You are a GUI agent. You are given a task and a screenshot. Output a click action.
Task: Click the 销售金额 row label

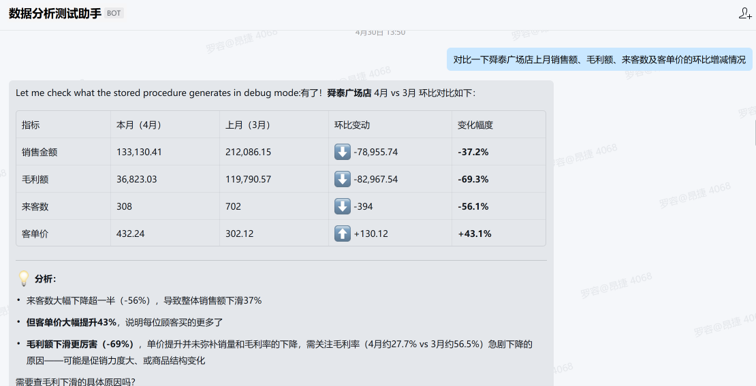(40, 152)
